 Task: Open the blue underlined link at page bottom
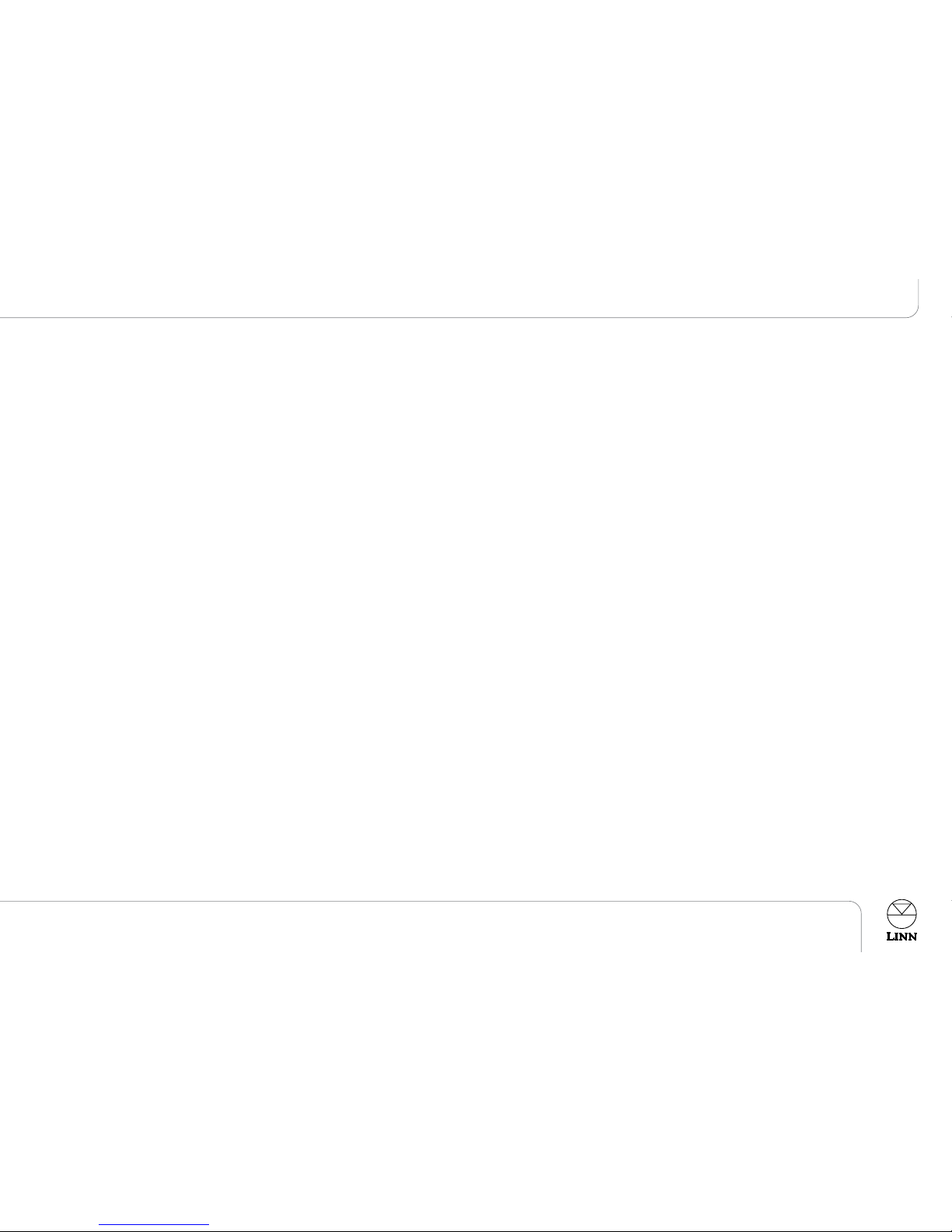pyautogui.click(x=155, y=1224)
